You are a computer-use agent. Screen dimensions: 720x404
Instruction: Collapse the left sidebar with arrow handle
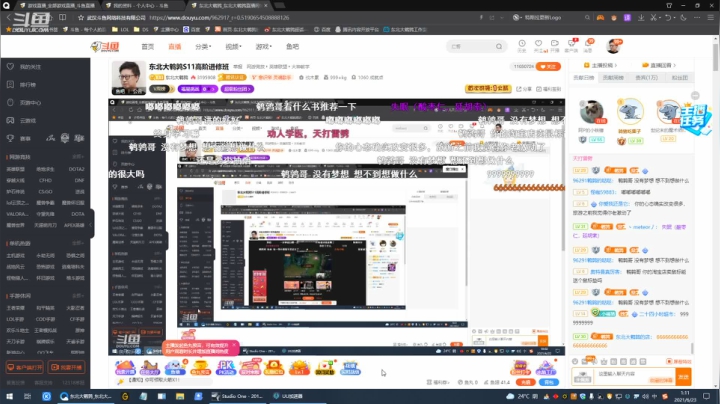coord(91,224)
